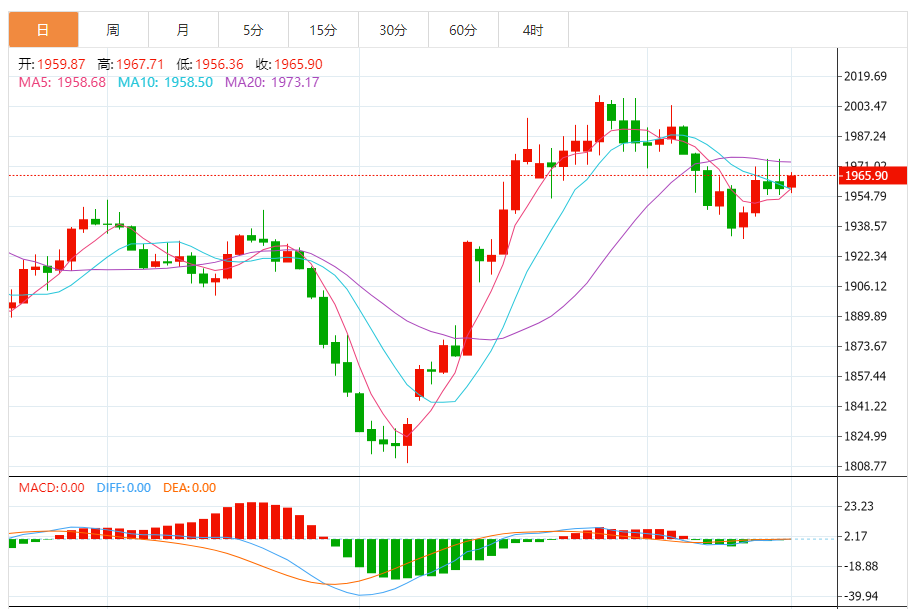Click the 2003.47 price axis label
The height and width of the screenshot is (609, 915).
pyautogui.click(x=865, y=106)
